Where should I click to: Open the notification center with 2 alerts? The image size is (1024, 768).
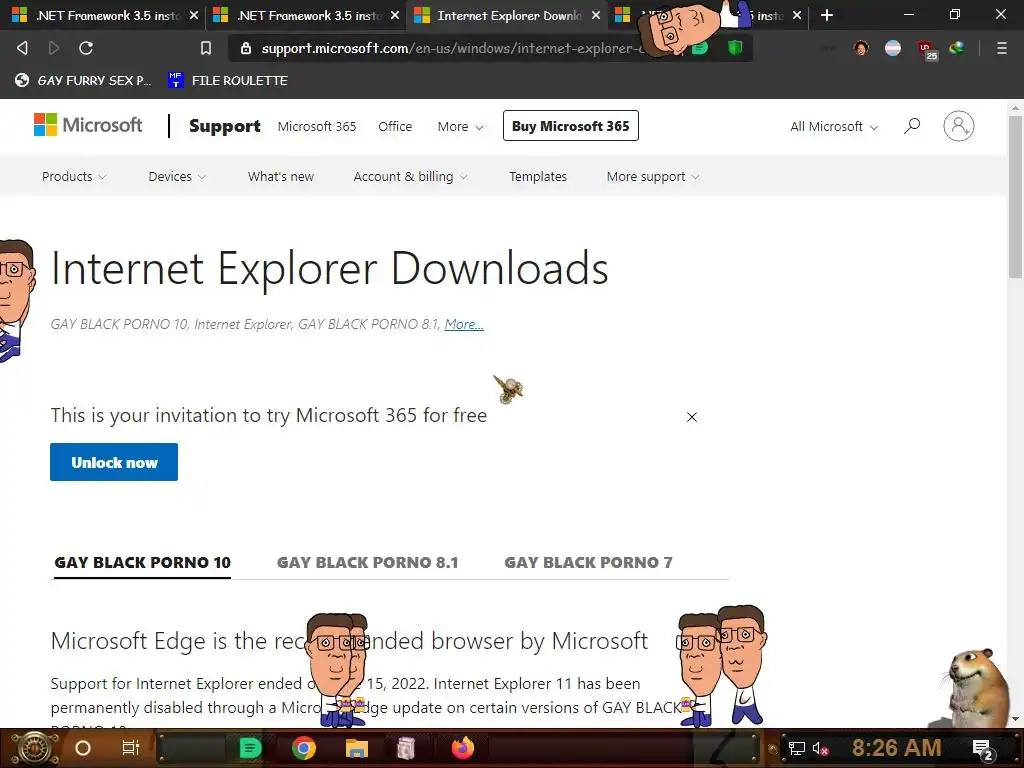984,749
